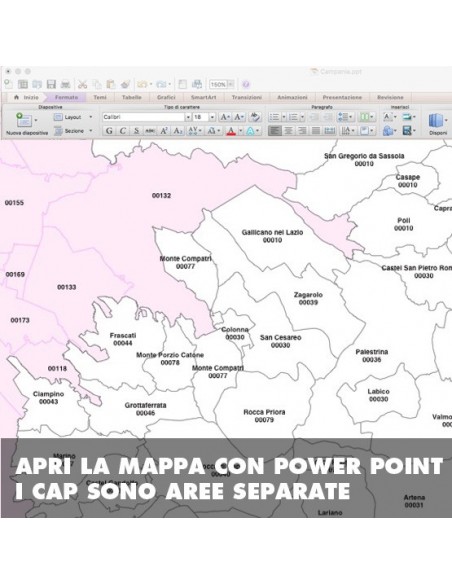Select the Rocca Priora 00079 label
Image resolution: width=452 pixels, height=584 pixels.
pos(264,416)
